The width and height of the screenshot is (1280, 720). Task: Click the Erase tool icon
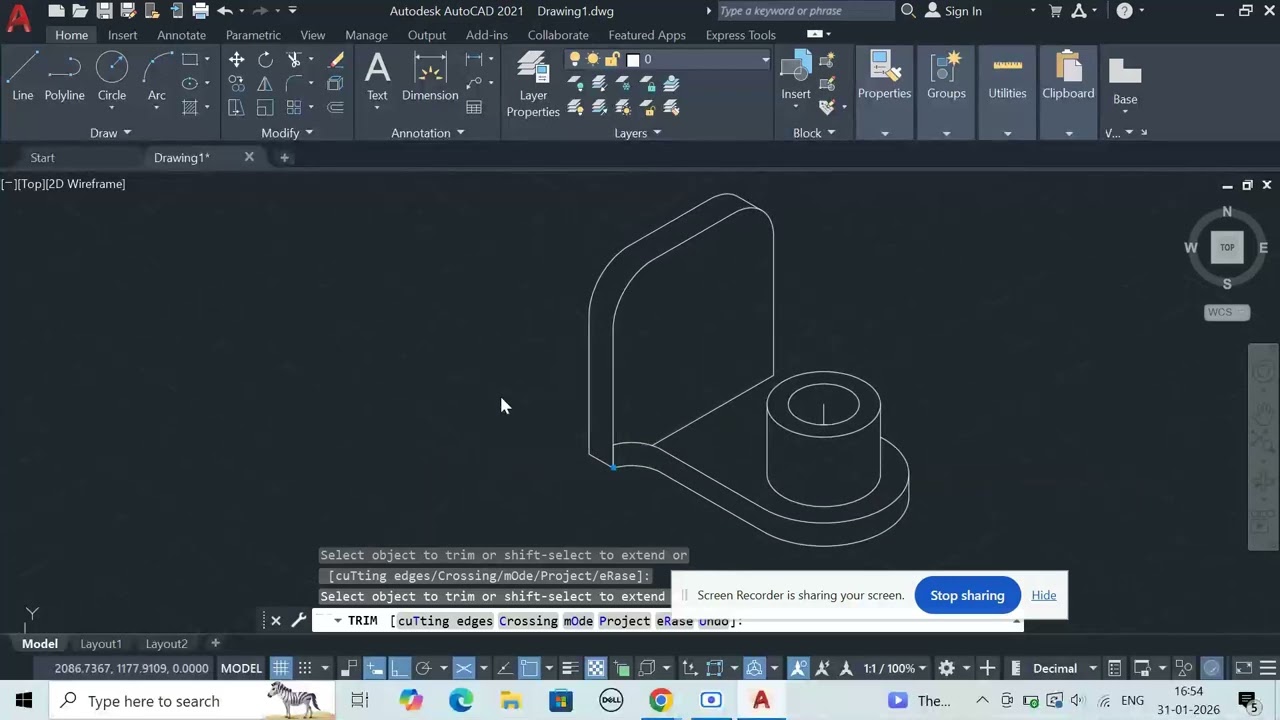[336, 60]
